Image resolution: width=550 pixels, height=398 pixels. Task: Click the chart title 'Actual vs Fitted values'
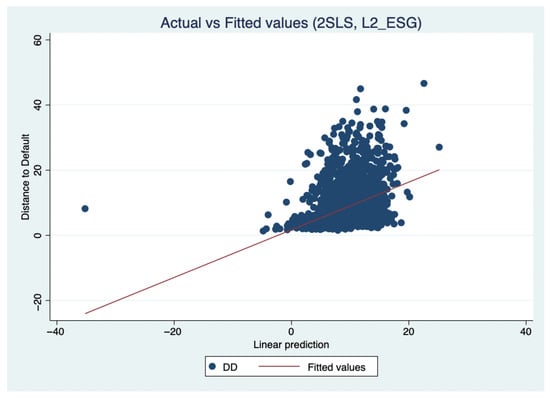coord(234,23)
